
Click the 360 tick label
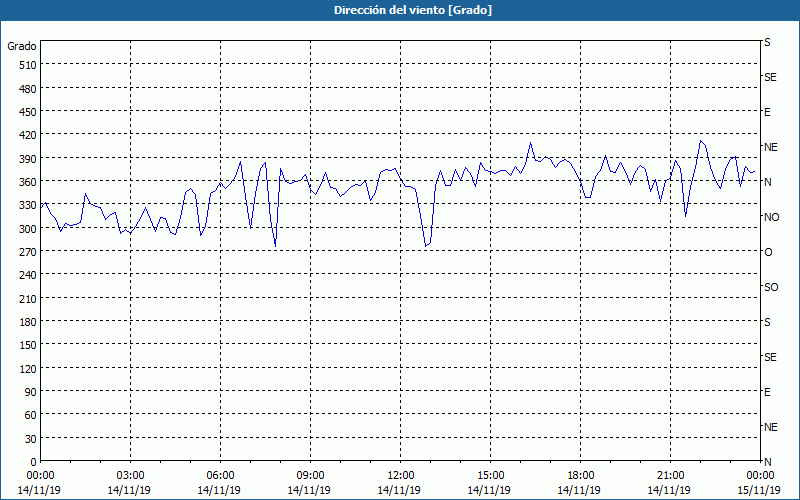point(28,182)
